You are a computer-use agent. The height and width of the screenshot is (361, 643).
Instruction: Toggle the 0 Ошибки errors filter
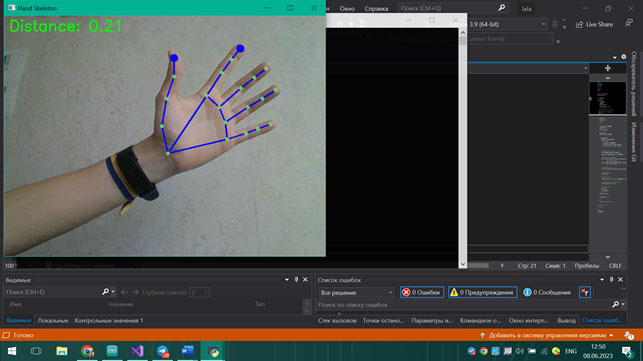click(422, 292)
